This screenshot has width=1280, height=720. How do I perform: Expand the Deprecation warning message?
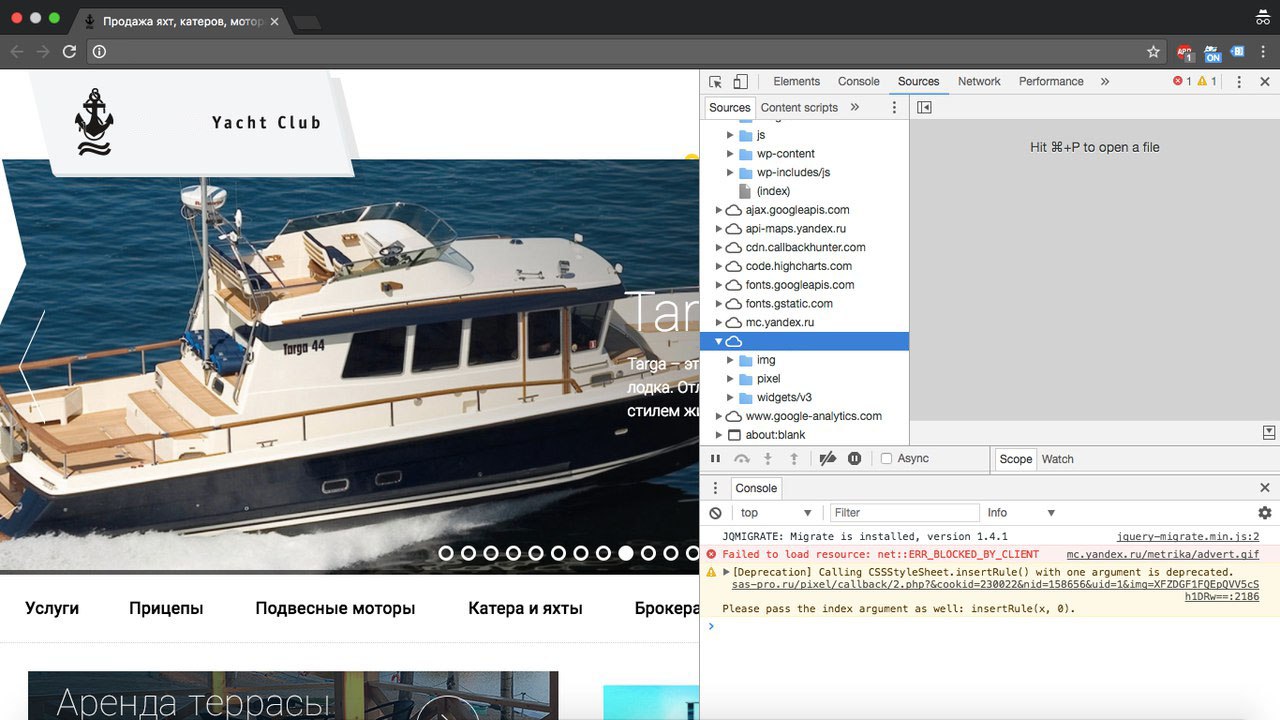[727, 572]
